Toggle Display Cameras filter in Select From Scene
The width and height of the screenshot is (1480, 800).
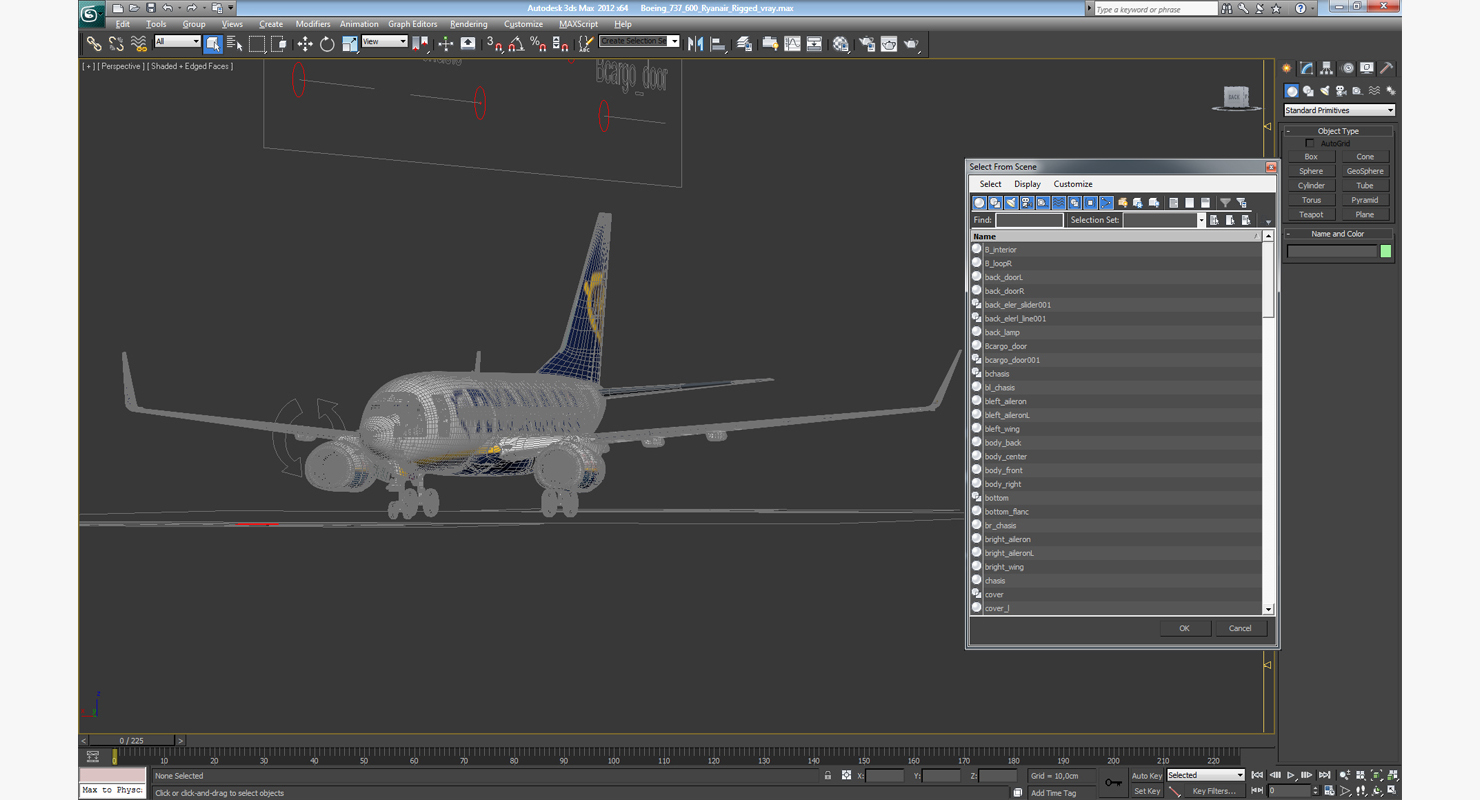1027,203
